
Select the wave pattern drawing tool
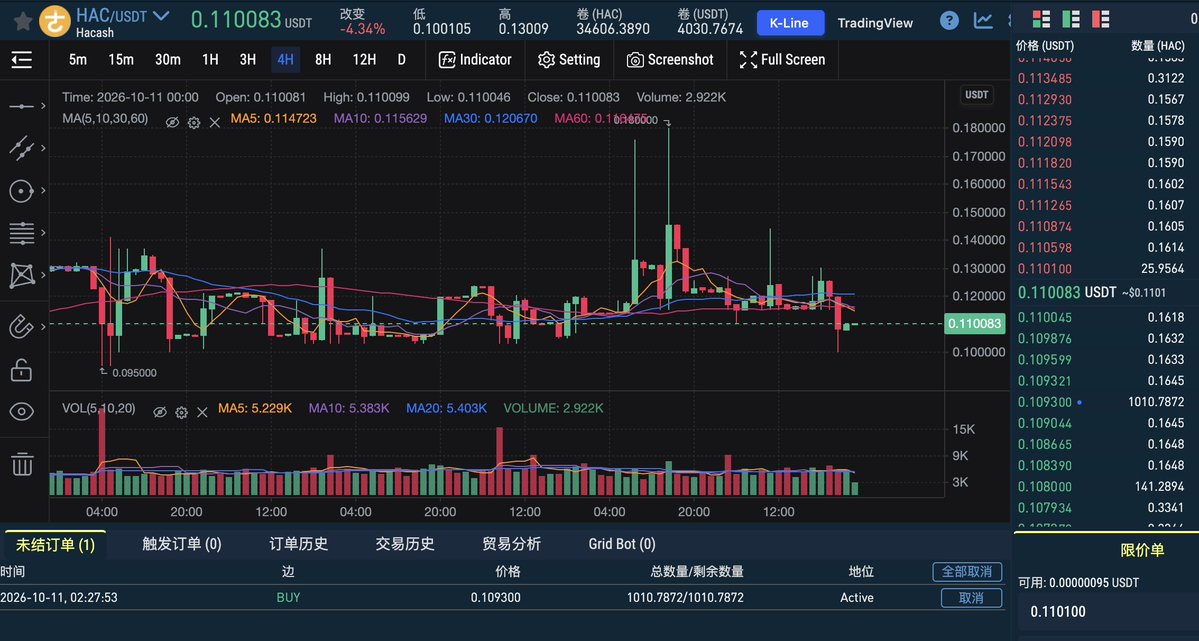click(21, 275)
